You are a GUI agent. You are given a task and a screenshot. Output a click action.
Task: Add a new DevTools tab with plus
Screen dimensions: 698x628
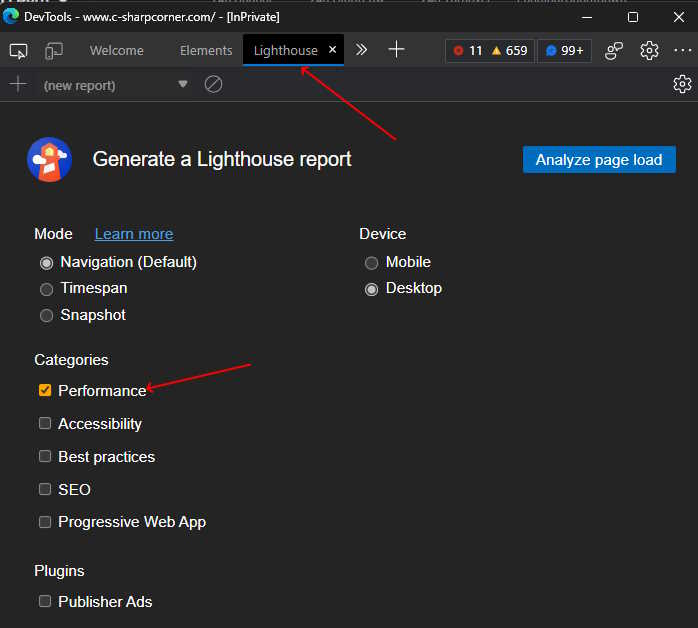point(396,49)
